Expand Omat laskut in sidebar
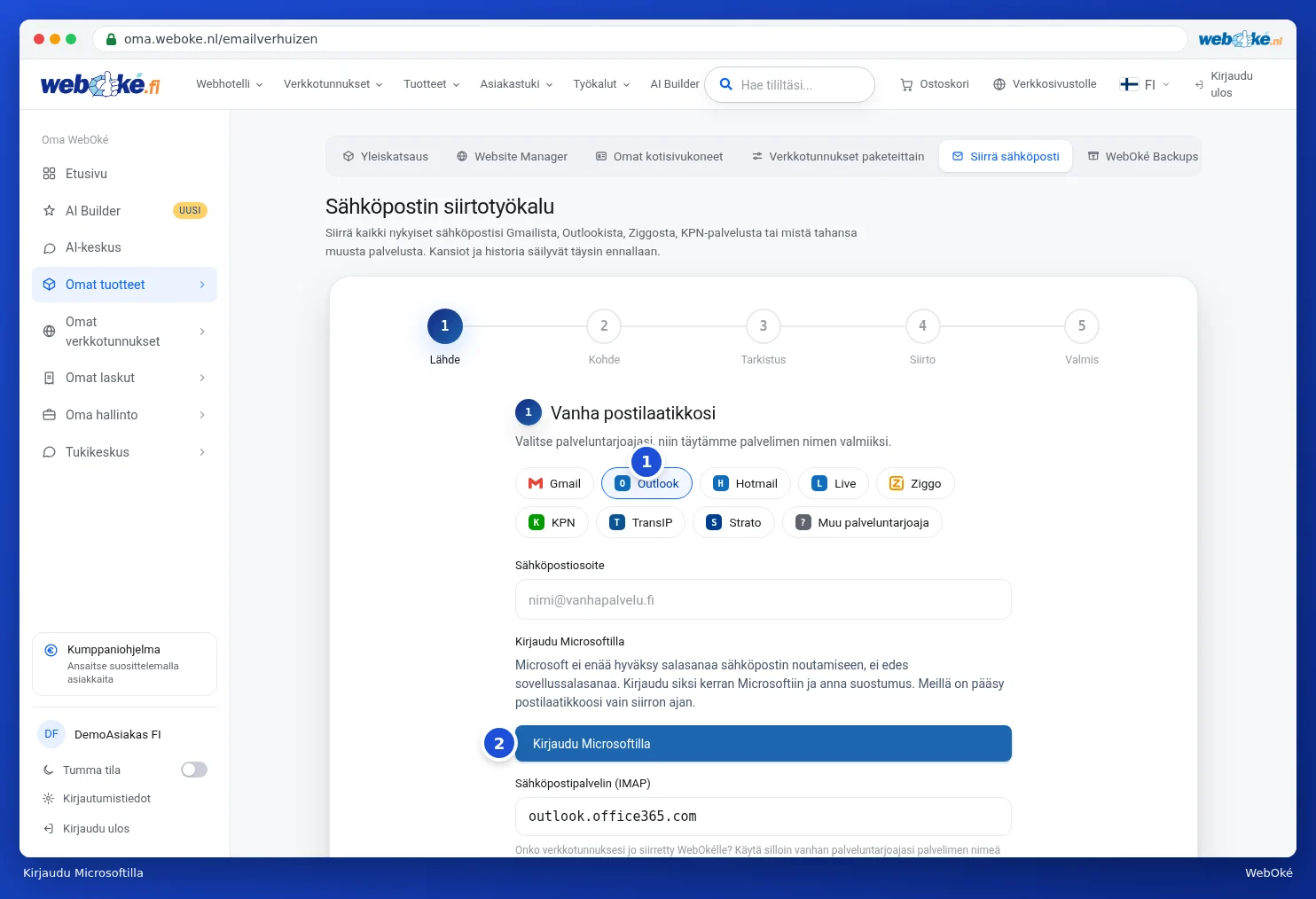The height and width of the screenshot is (899, 1316). pos(124,378)
